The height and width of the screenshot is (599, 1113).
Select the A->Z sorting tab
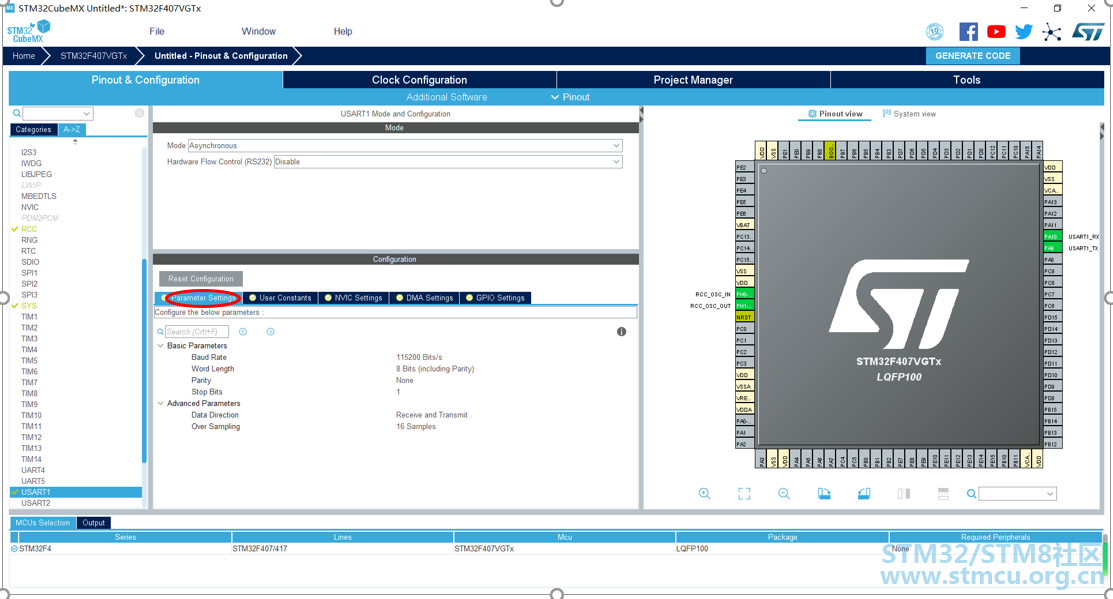point(72,129)
